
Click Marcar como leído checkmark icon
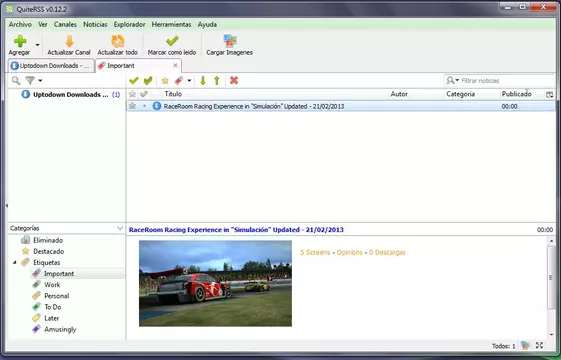pos(172,41)
